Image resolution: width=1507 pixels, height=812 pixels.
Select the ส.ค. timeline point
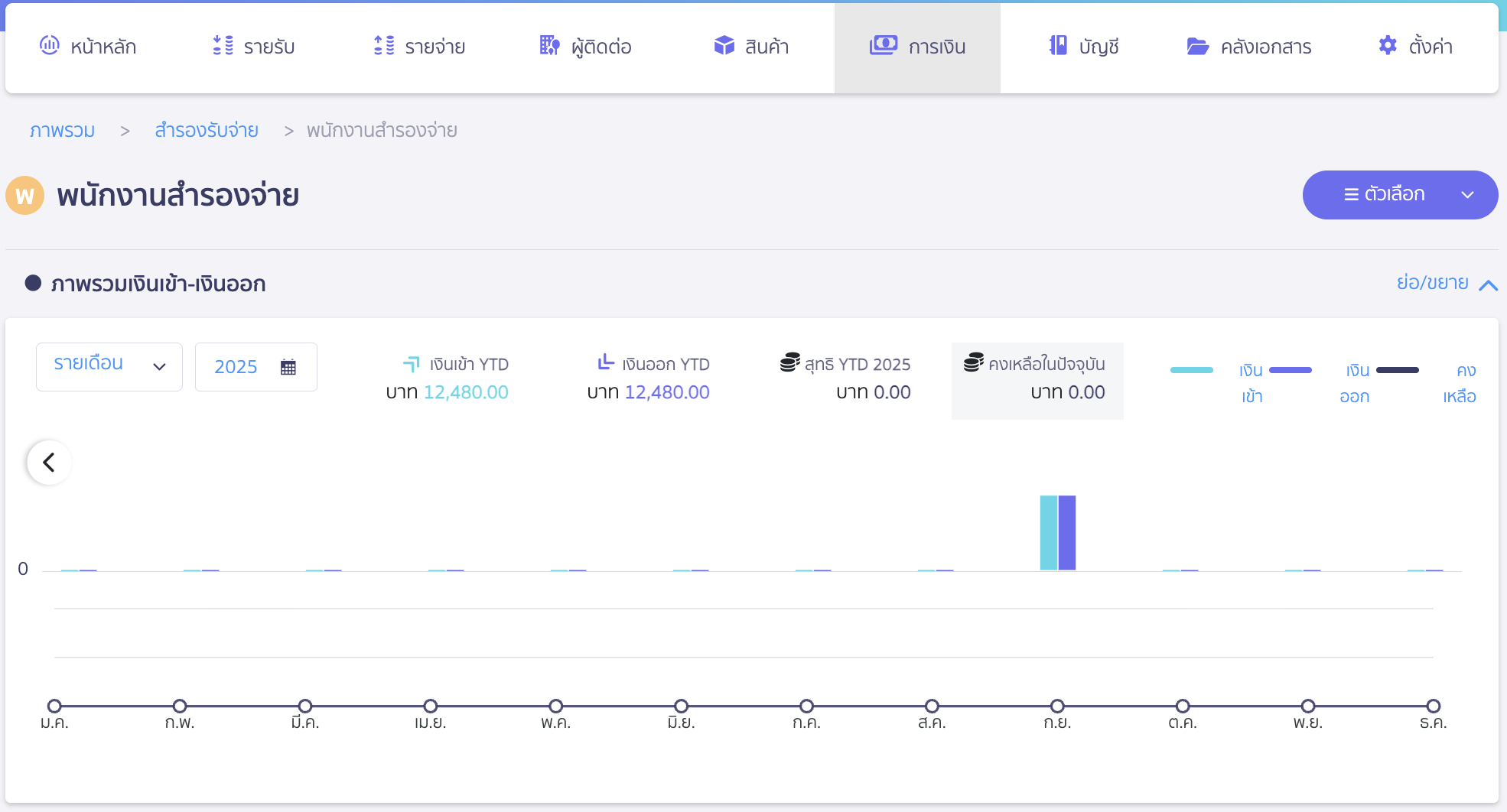[932, 706]
